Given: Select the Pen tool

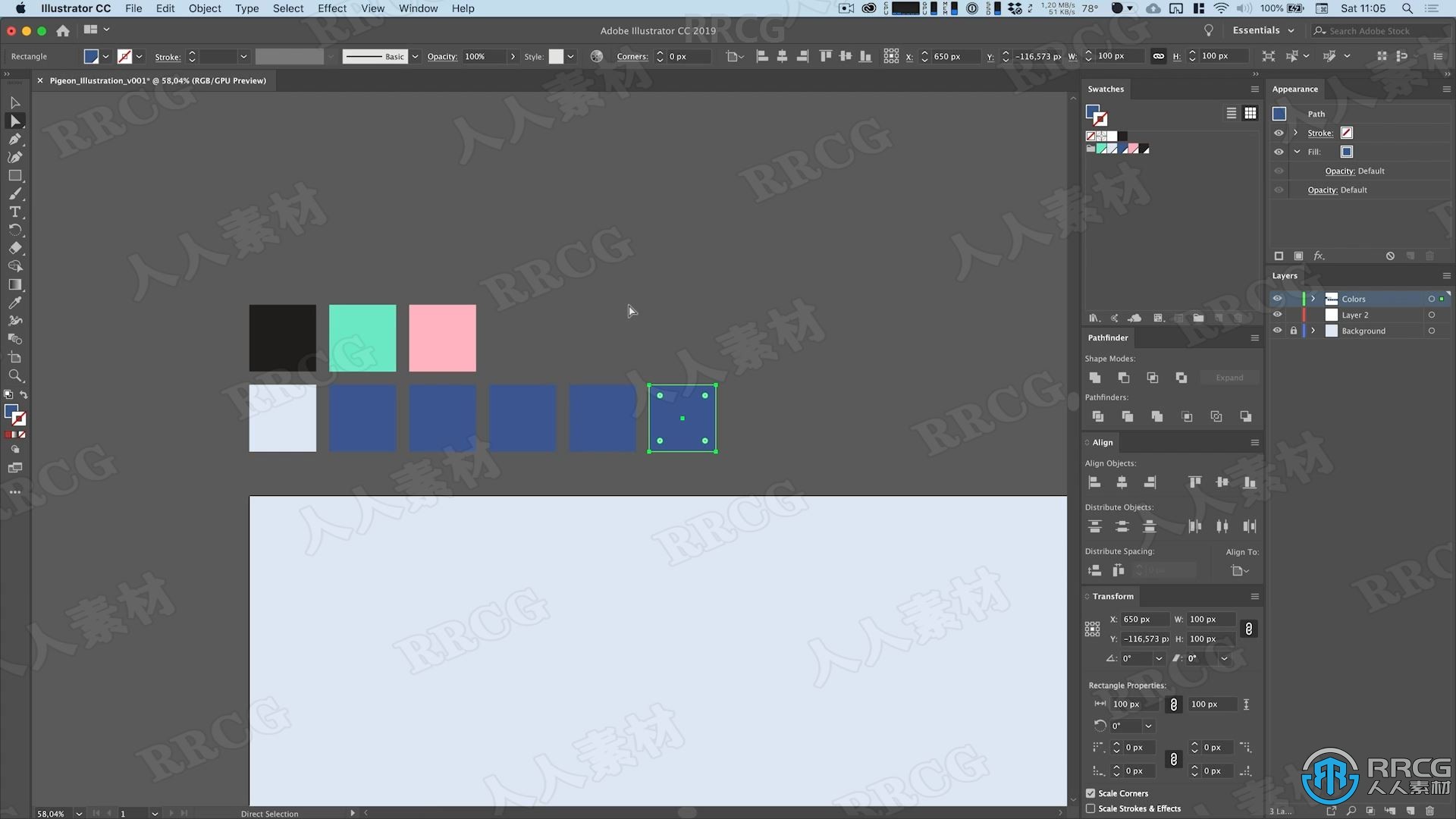Looking at the screenshot, I should pos(15,140).
